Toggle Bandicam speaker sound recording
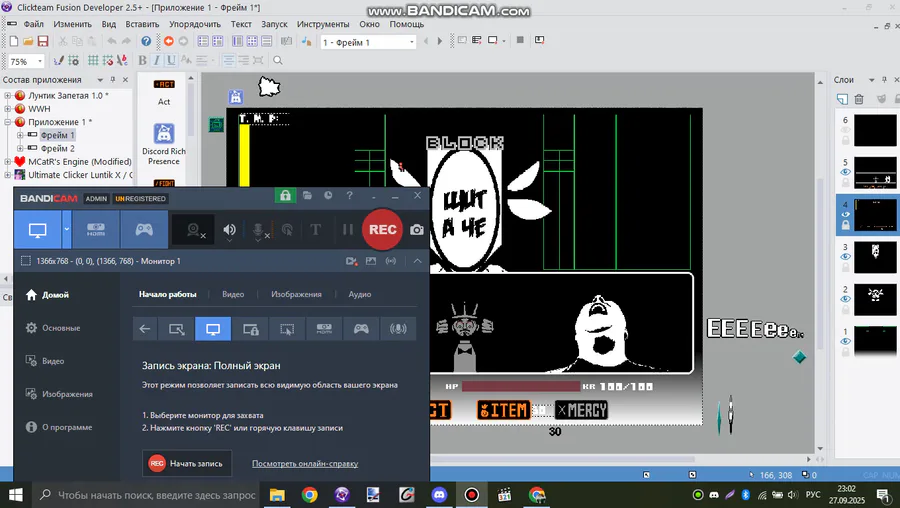 point(230,230)
